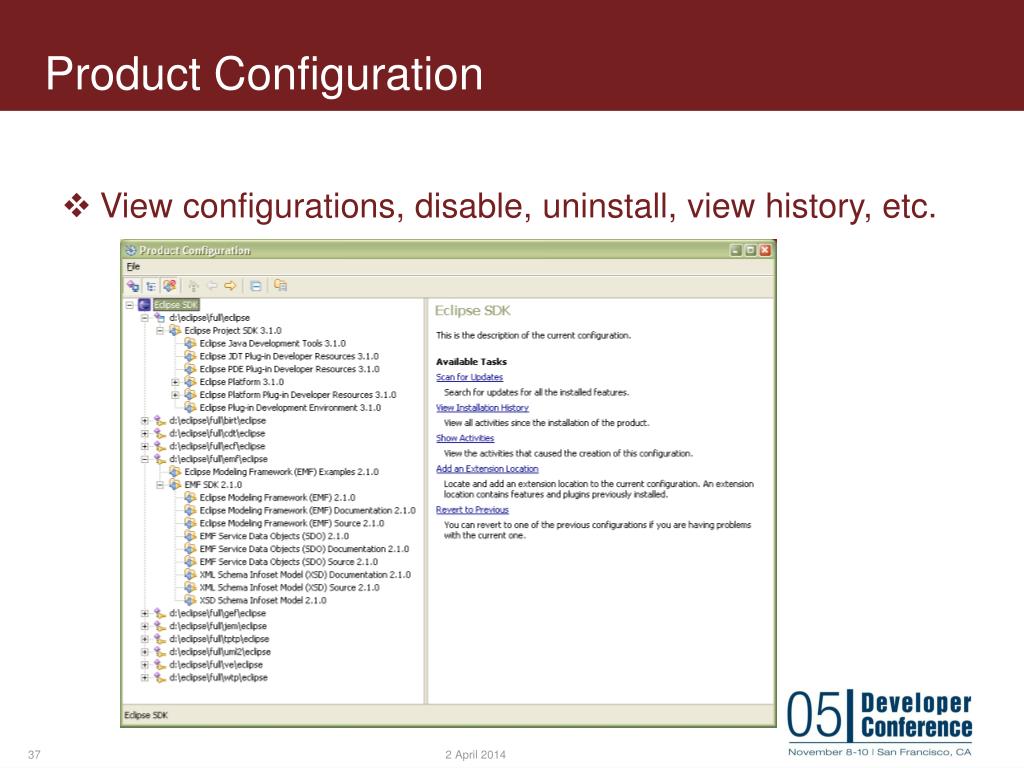Select EMF Service Data Objects (SDO) Source 2.1.0
Screen dimensions: 1024x768
pyautogui.click(x=289, y=562)
